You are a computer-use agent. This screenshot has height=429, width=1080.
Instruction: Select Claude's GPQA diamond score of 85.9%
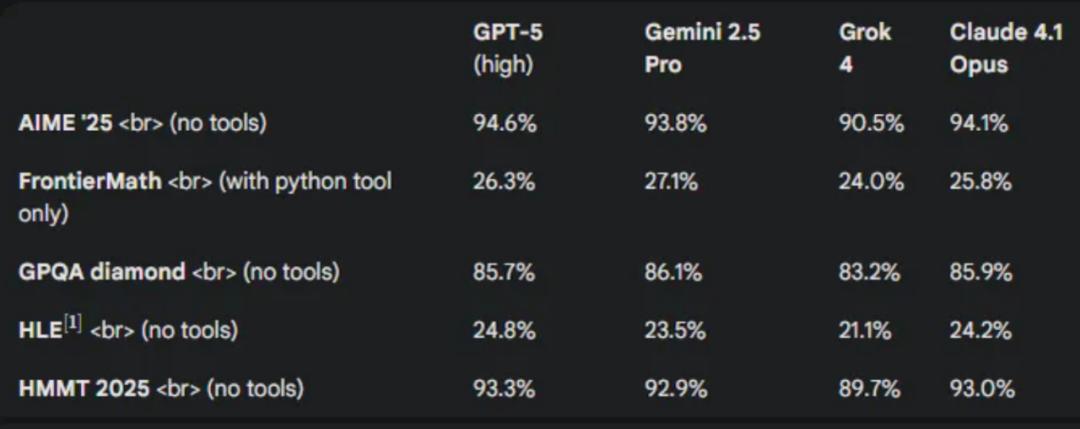pyautogui.click(x=982, y=272)
